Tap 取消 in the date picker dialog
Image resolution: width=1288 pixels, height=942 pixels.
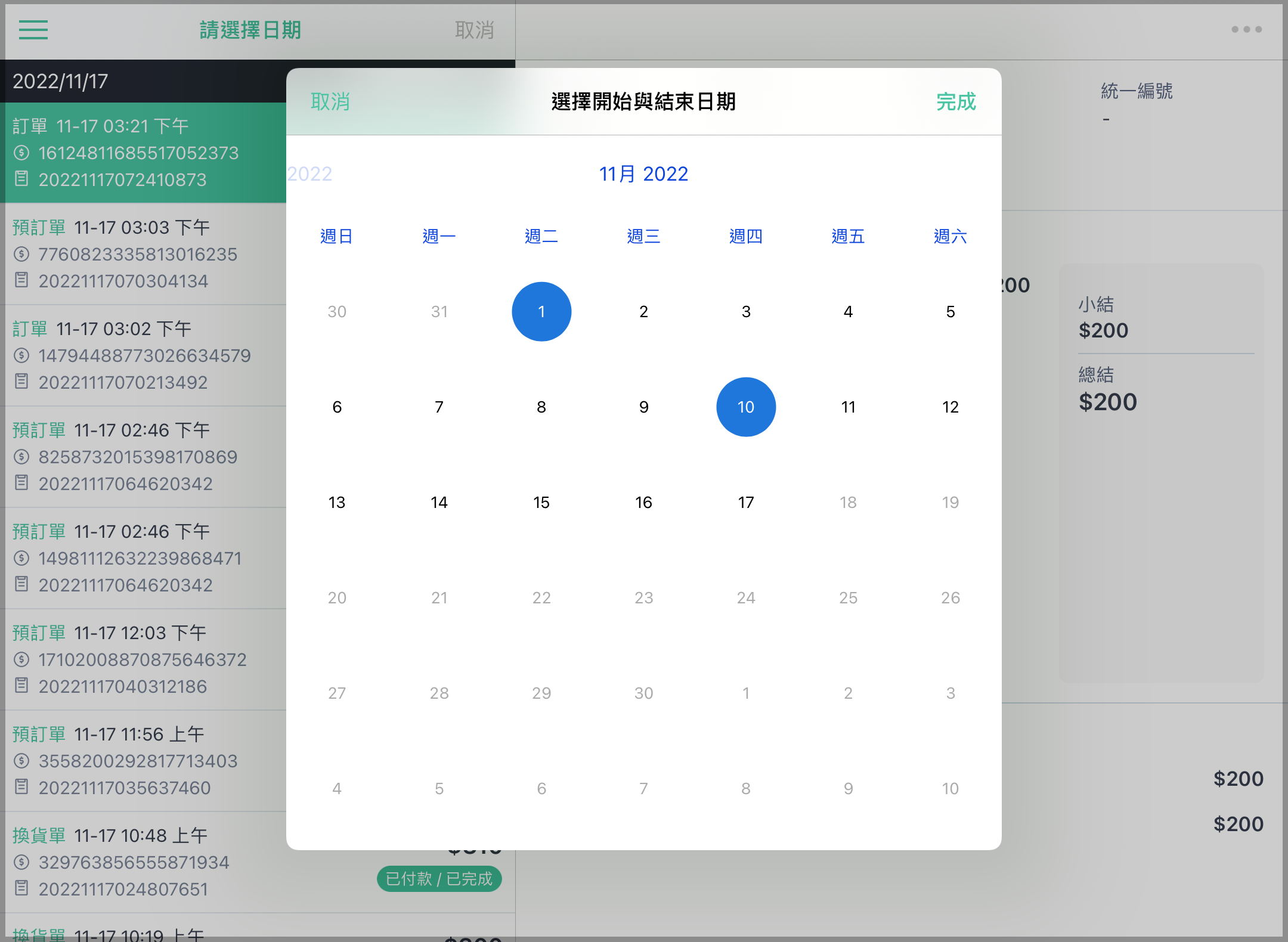(330, 102)
